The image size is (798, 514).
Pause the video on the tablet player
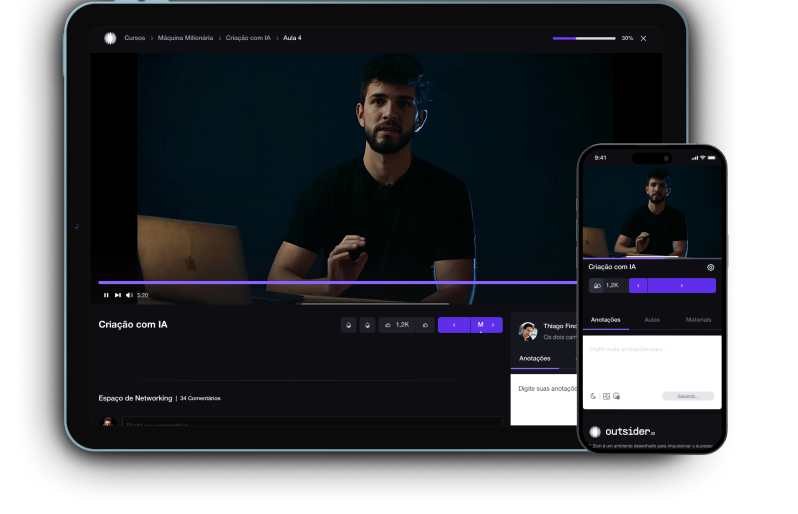(106, 295)
